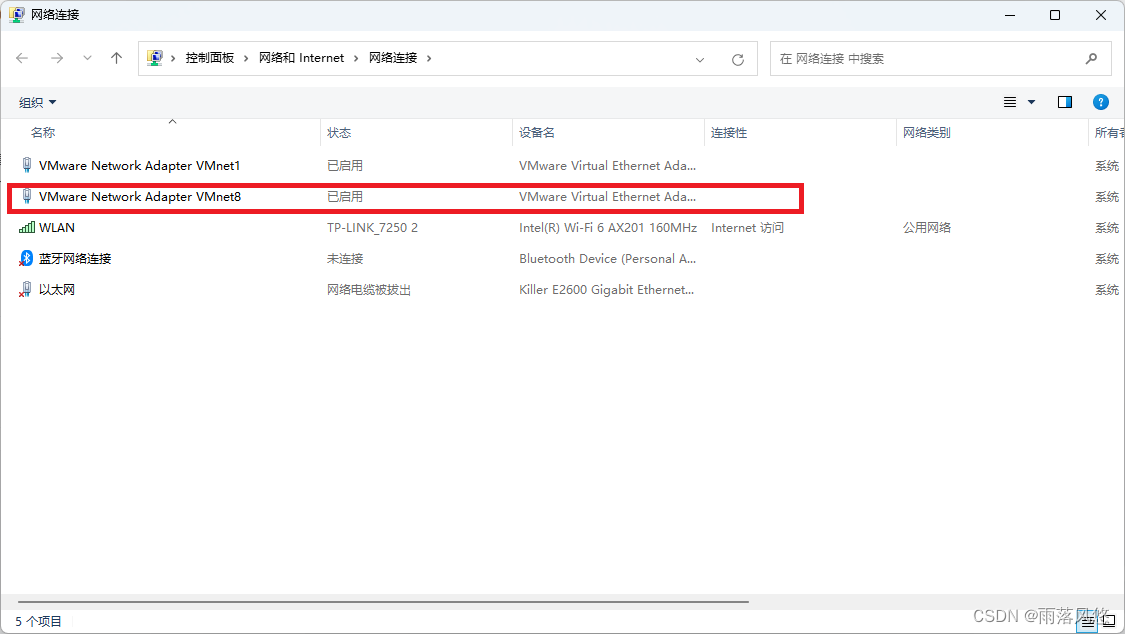
Task: Click the WLAN signal bars icon
Action: (27, 227)
